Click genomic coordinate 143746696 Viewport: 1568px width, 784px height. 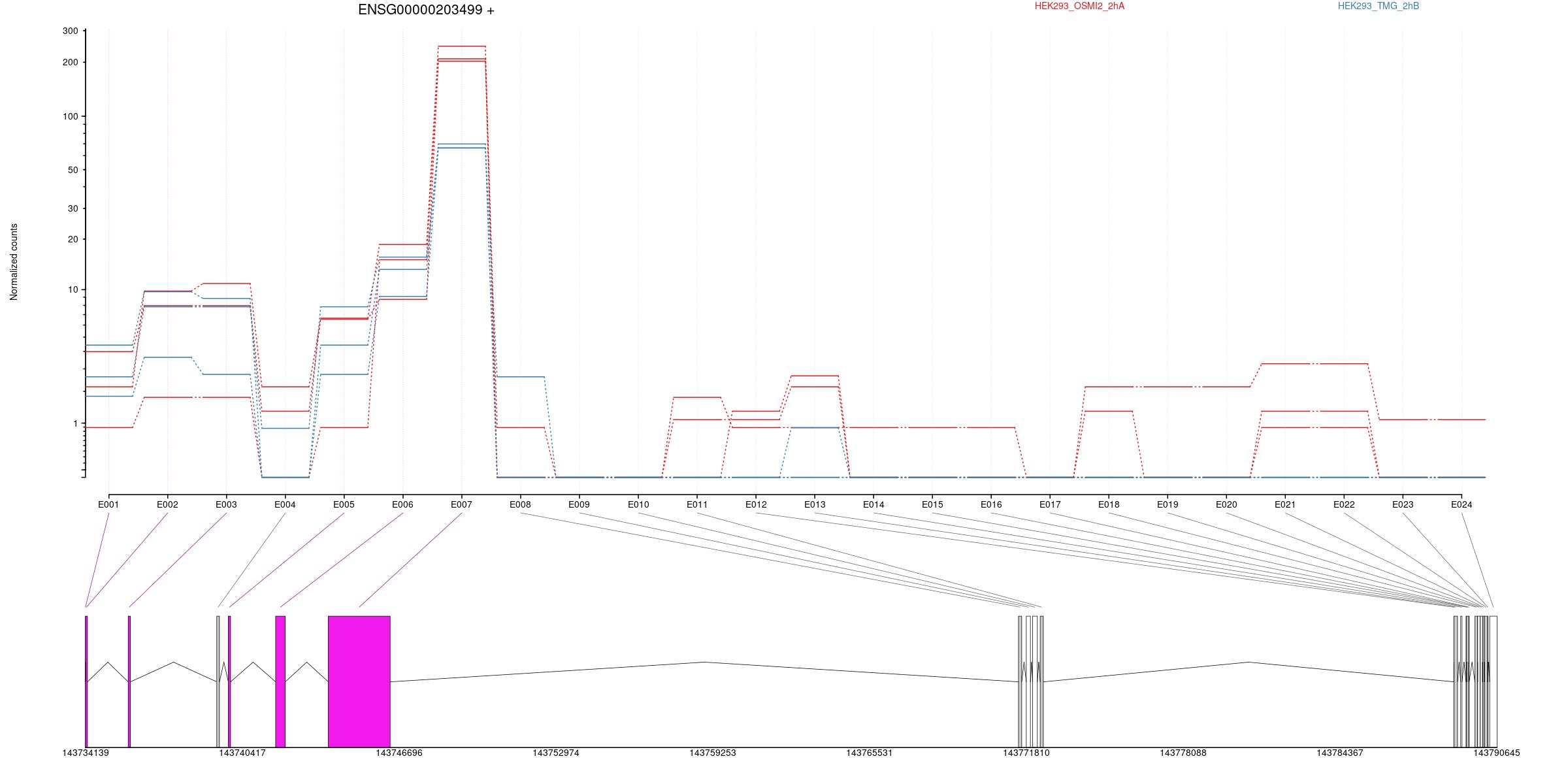[399, 753]
